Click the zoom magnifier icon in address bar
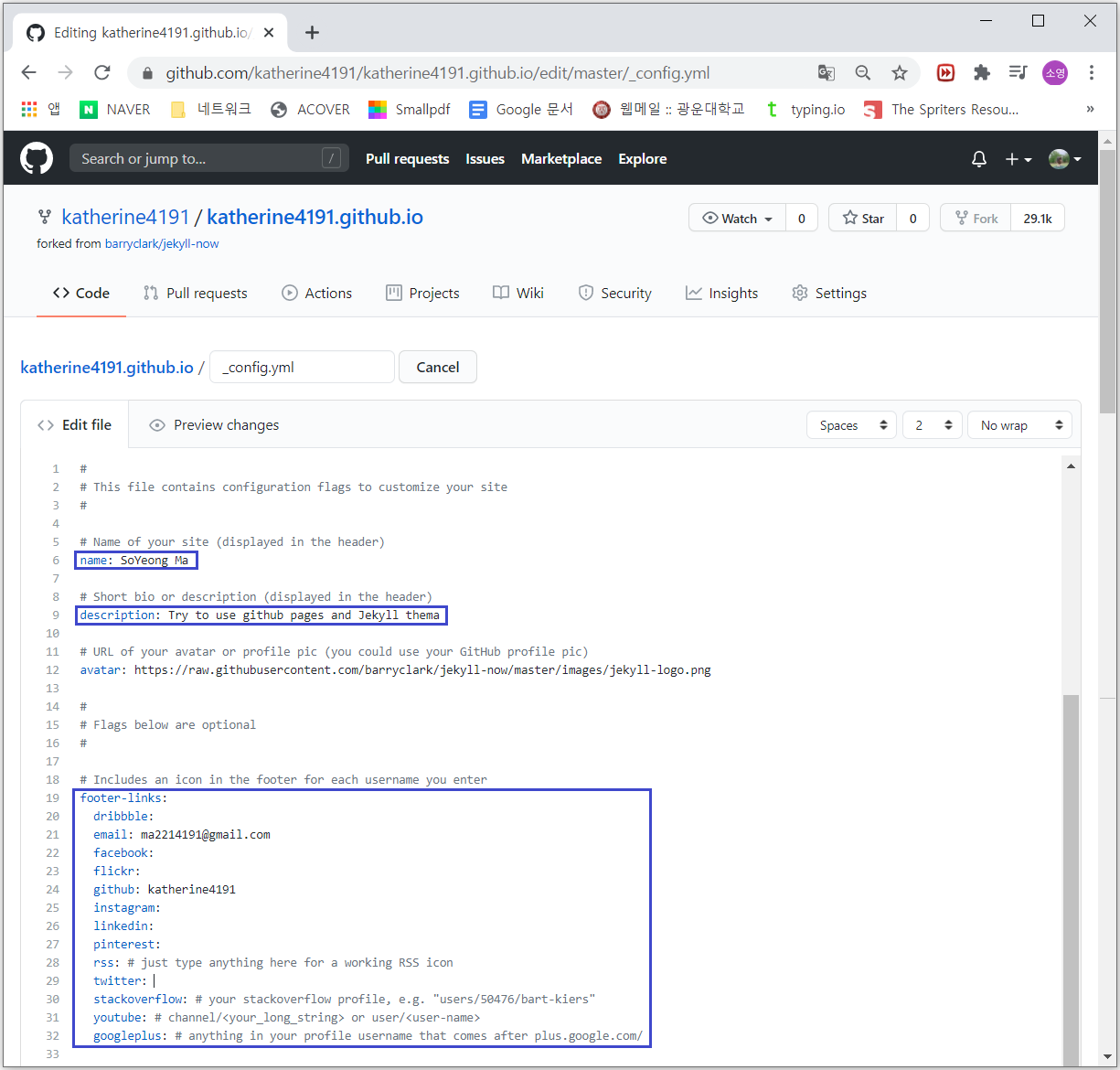The height and width of the screenshot is (1070, 1120). (x=862, y=72)
